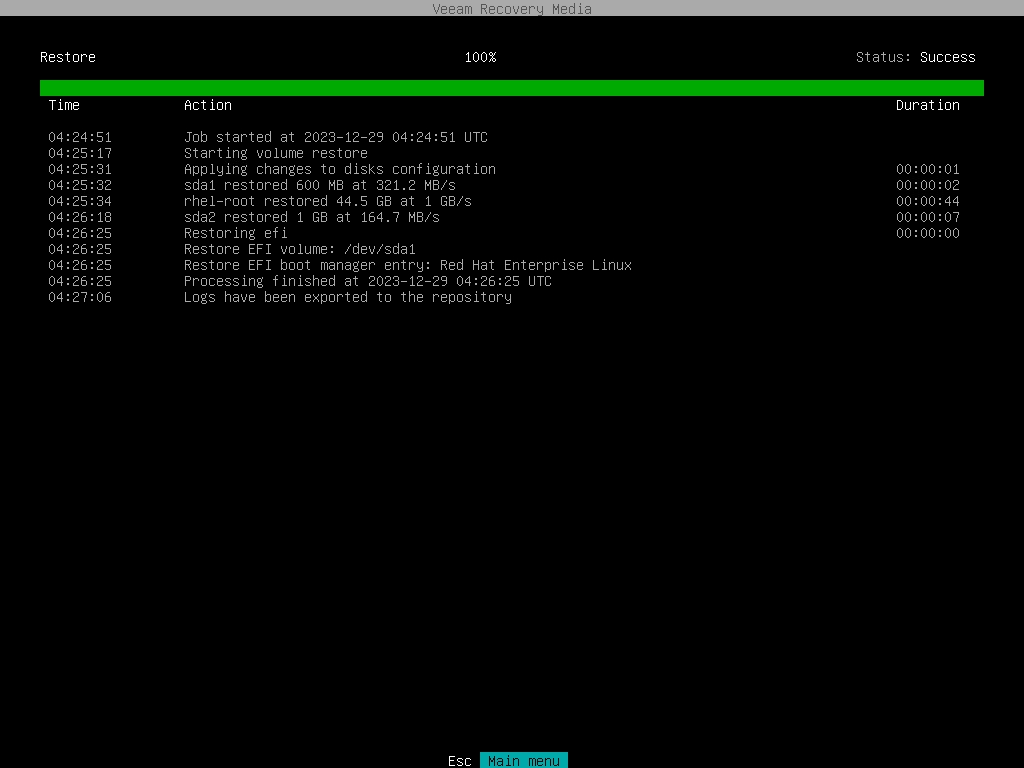Select the 'sda2 restored 1 GB' row
Screen dimensions: 1024x768
coord(311,217)
